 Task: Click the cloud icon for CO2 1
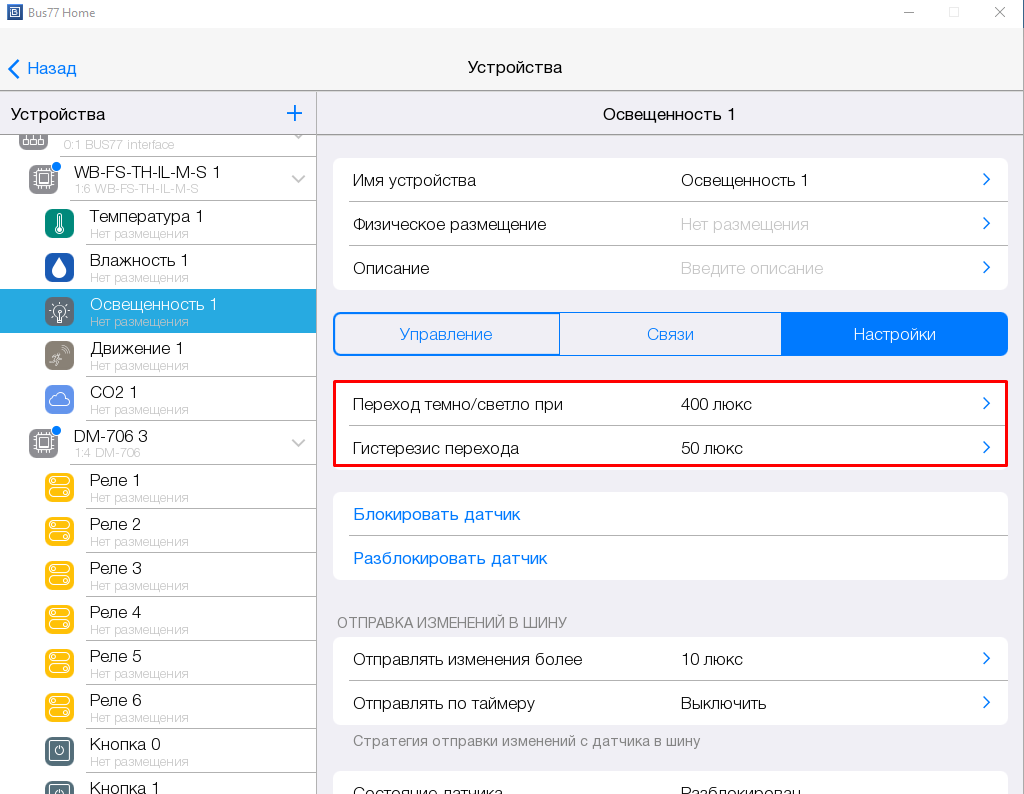coord(59,400)
